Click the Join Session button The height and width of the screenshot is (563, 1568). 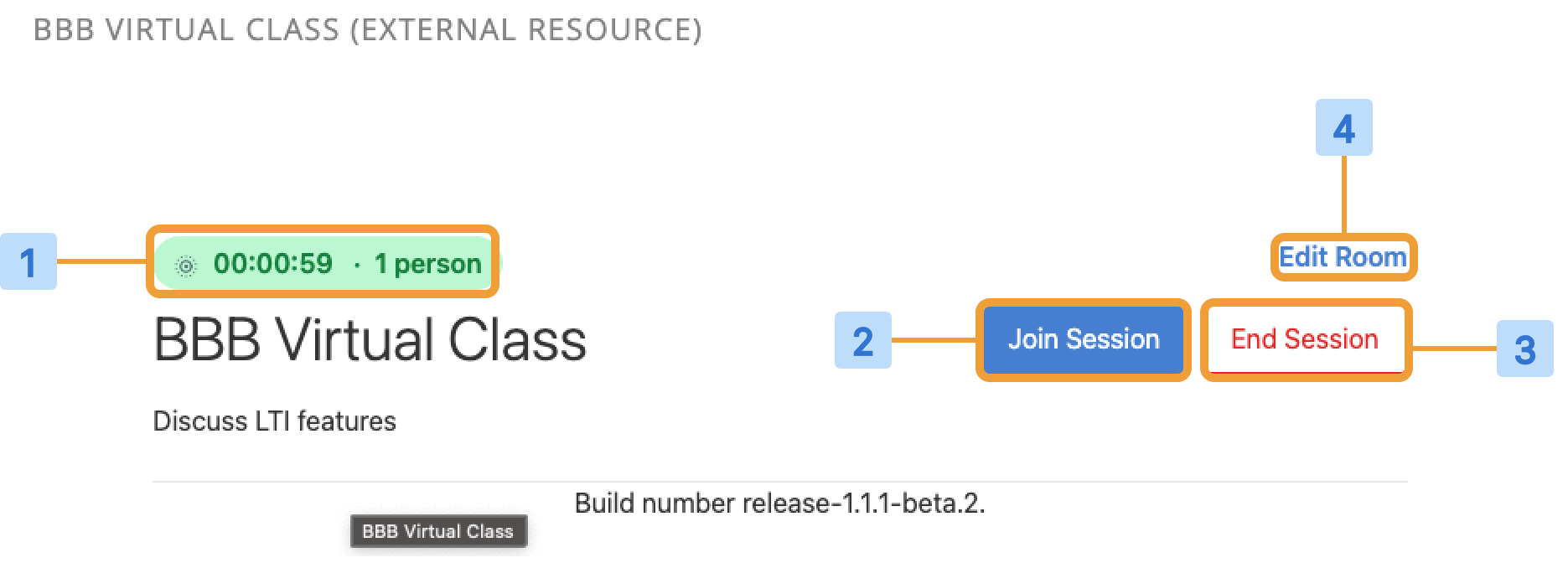(1083, 339)
